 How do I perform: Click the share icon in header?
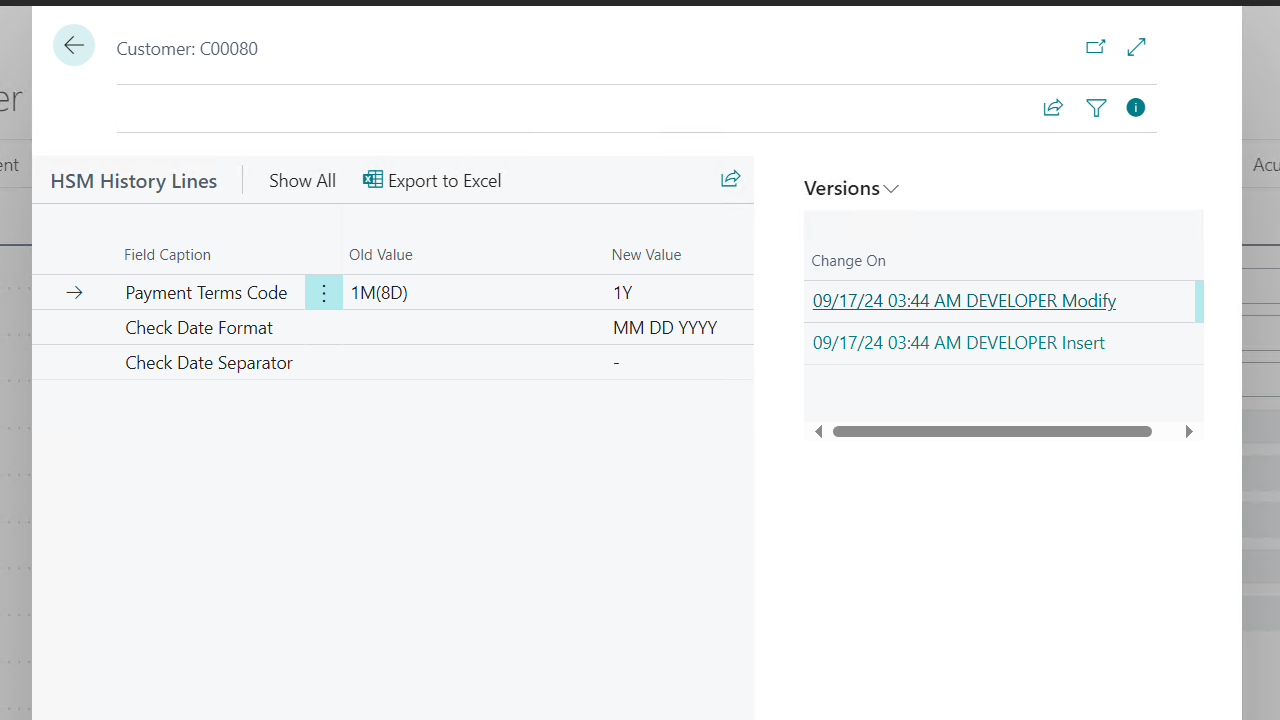click(x=1052, y=108)
